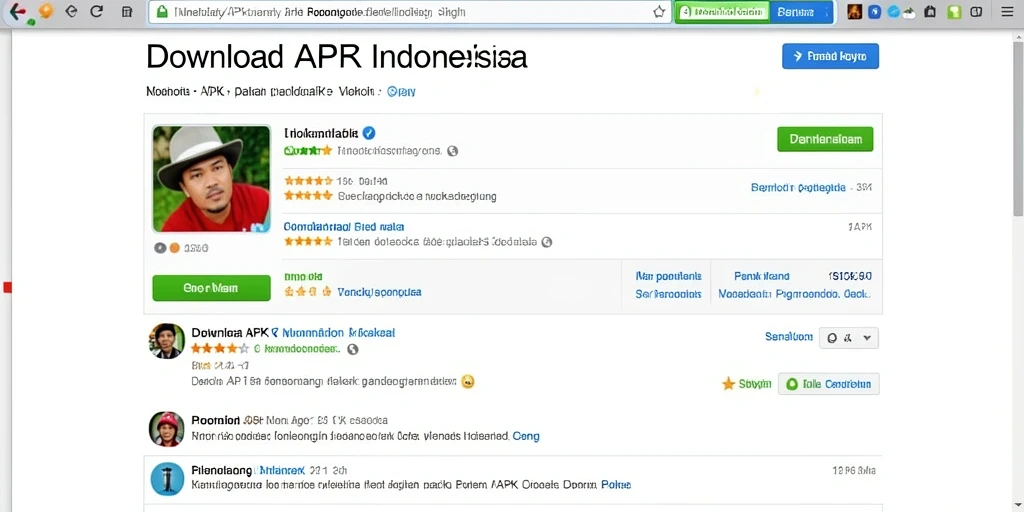
Task: Click the cloud extension icon in the toolbar
Action: [x=911, y=12]
